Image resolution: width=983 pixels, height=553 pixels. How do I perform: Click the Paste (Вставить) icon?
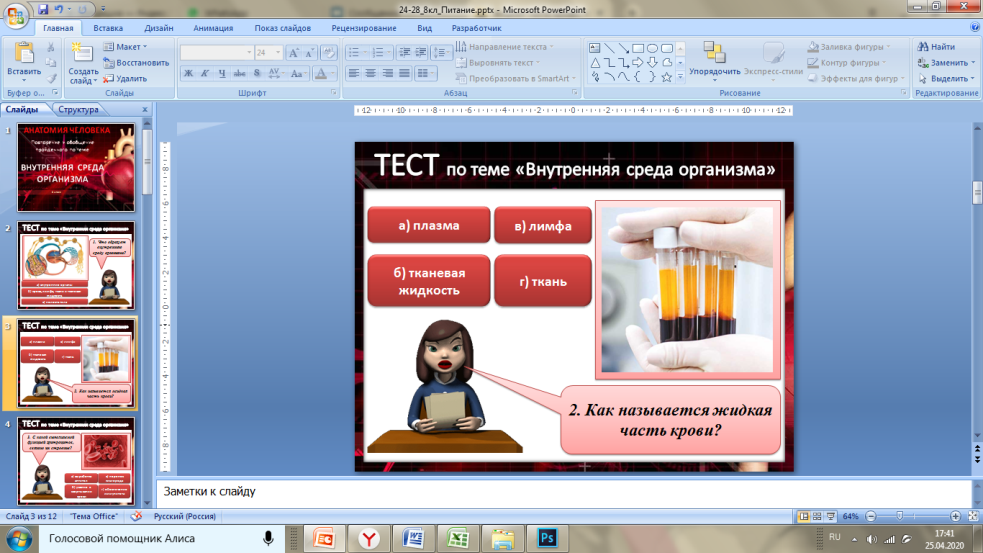click(x=23, y=56)
